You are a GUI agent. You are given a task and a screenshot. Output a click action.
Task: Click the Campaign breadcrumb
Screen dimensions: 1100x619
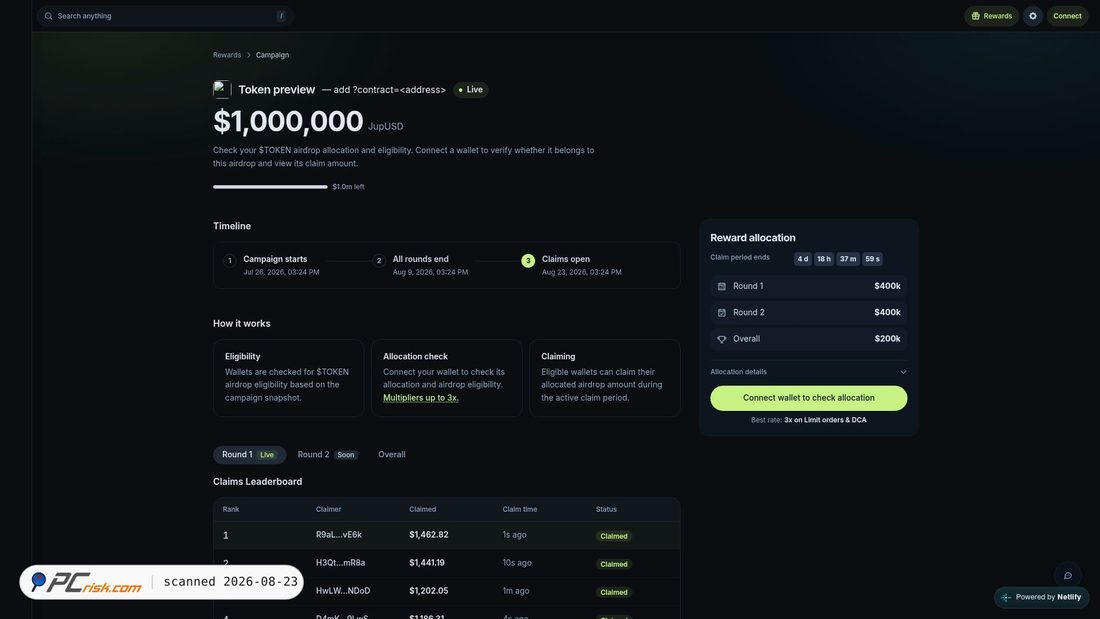[272, 55]
